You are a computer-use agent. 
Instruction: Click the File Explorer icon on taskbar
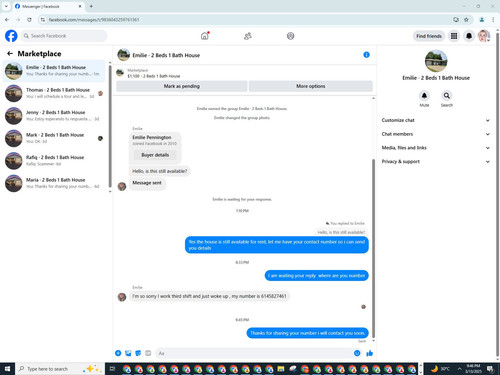click(x=281, y=369)
